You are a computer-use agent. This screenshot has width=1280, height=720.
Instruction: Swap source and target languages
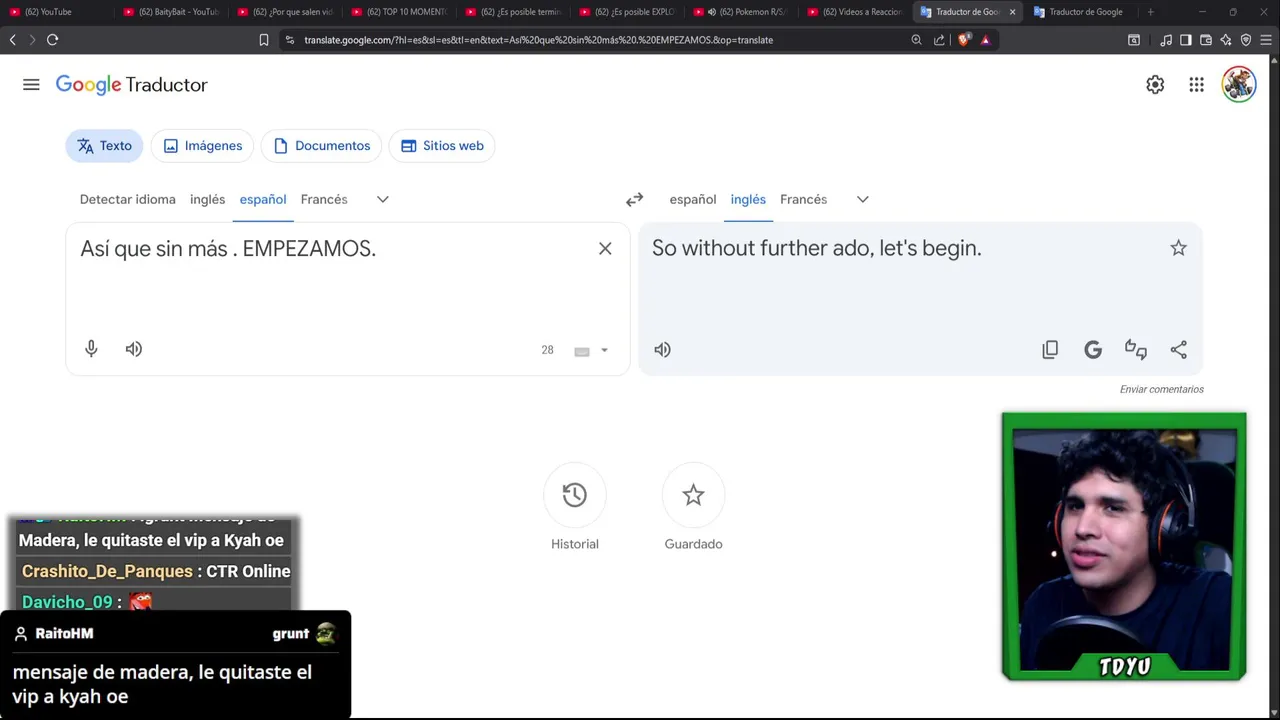click(x=634, y=200)
